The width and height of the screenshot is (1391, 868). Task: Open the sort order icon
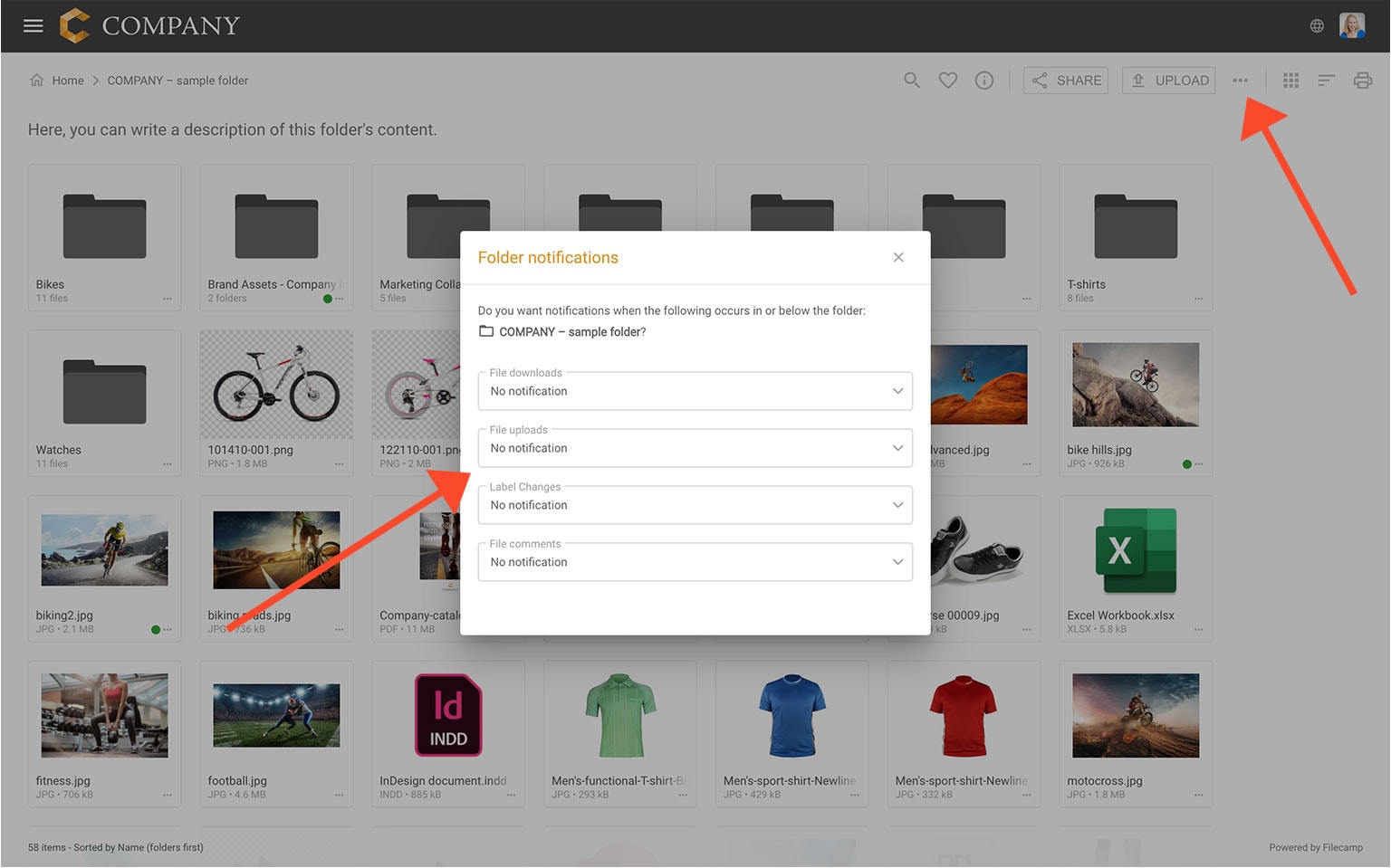(x=1327, y=81)
